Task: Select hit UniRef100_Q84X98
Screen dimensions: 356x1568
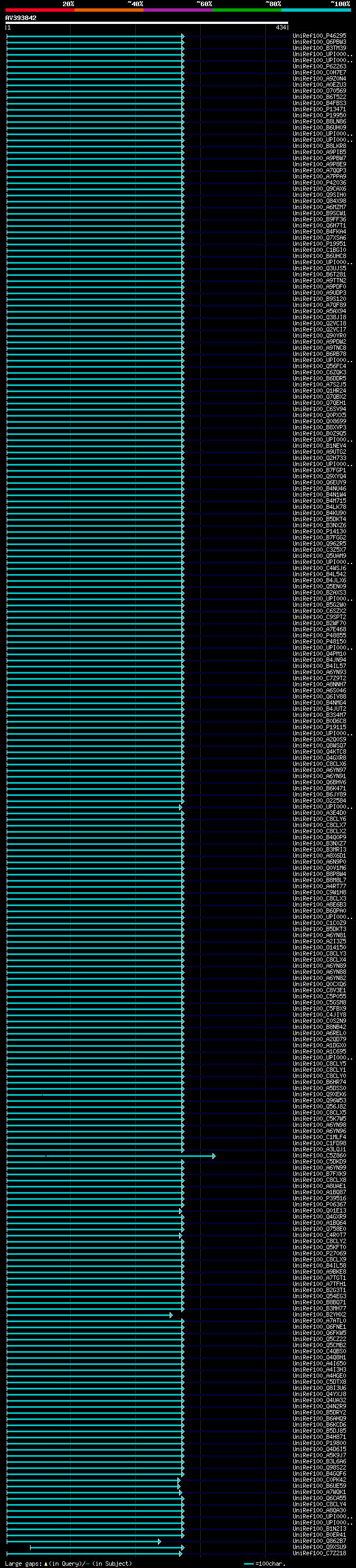Action: pos(319,201)
